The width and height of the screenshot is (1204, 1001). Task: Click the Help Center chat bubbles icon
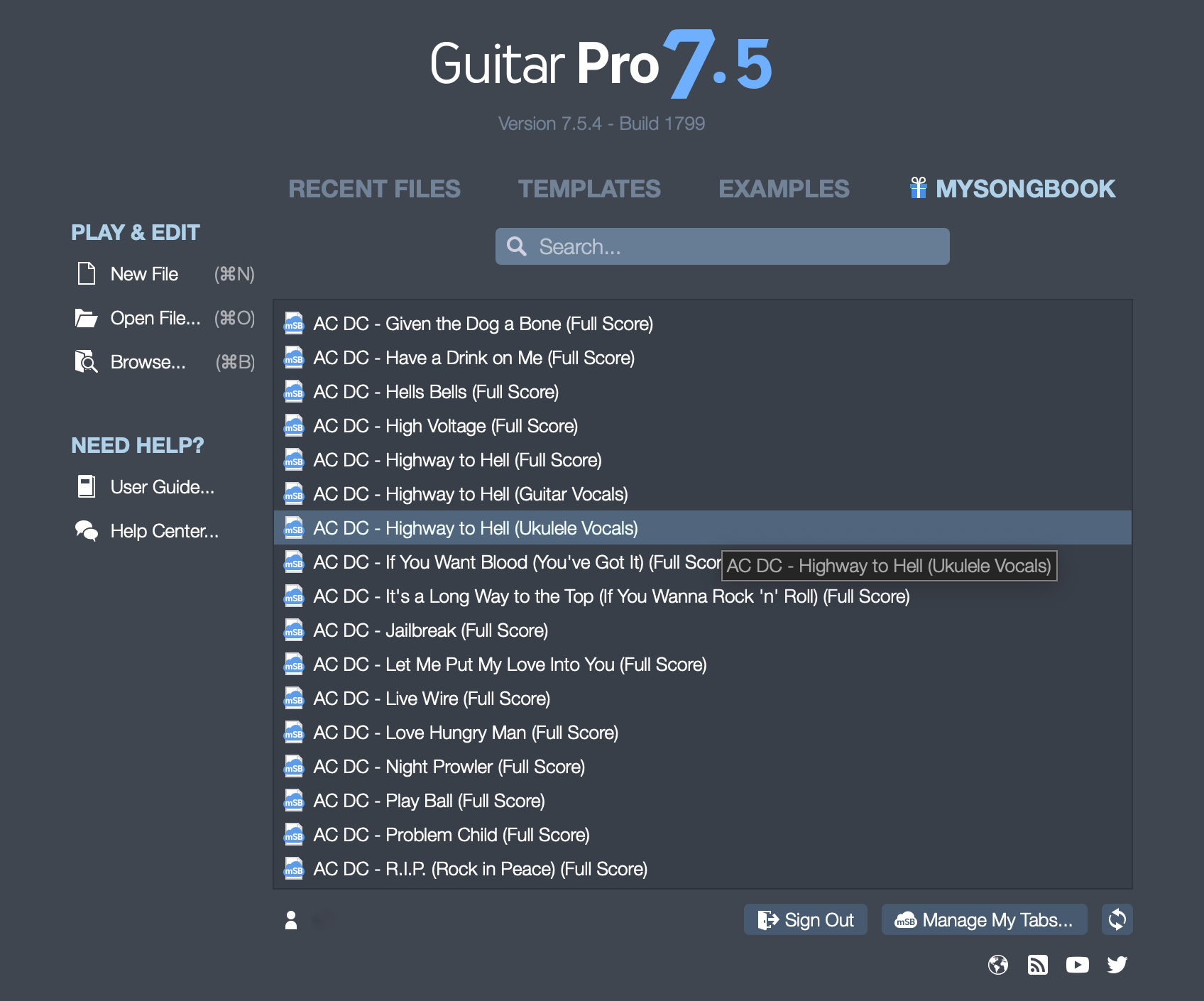tap(87, 531)
